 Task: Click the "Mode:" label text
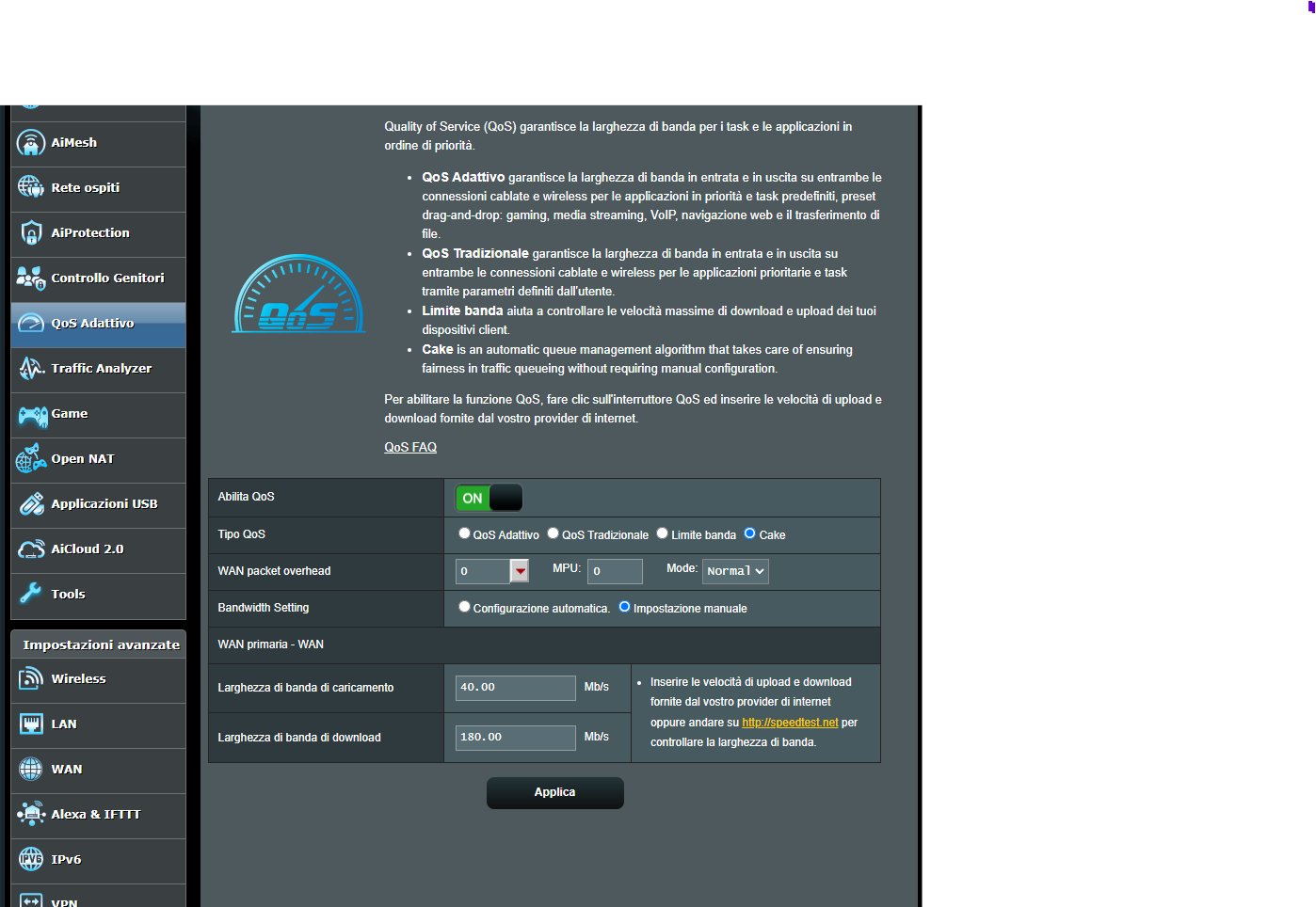682,568
